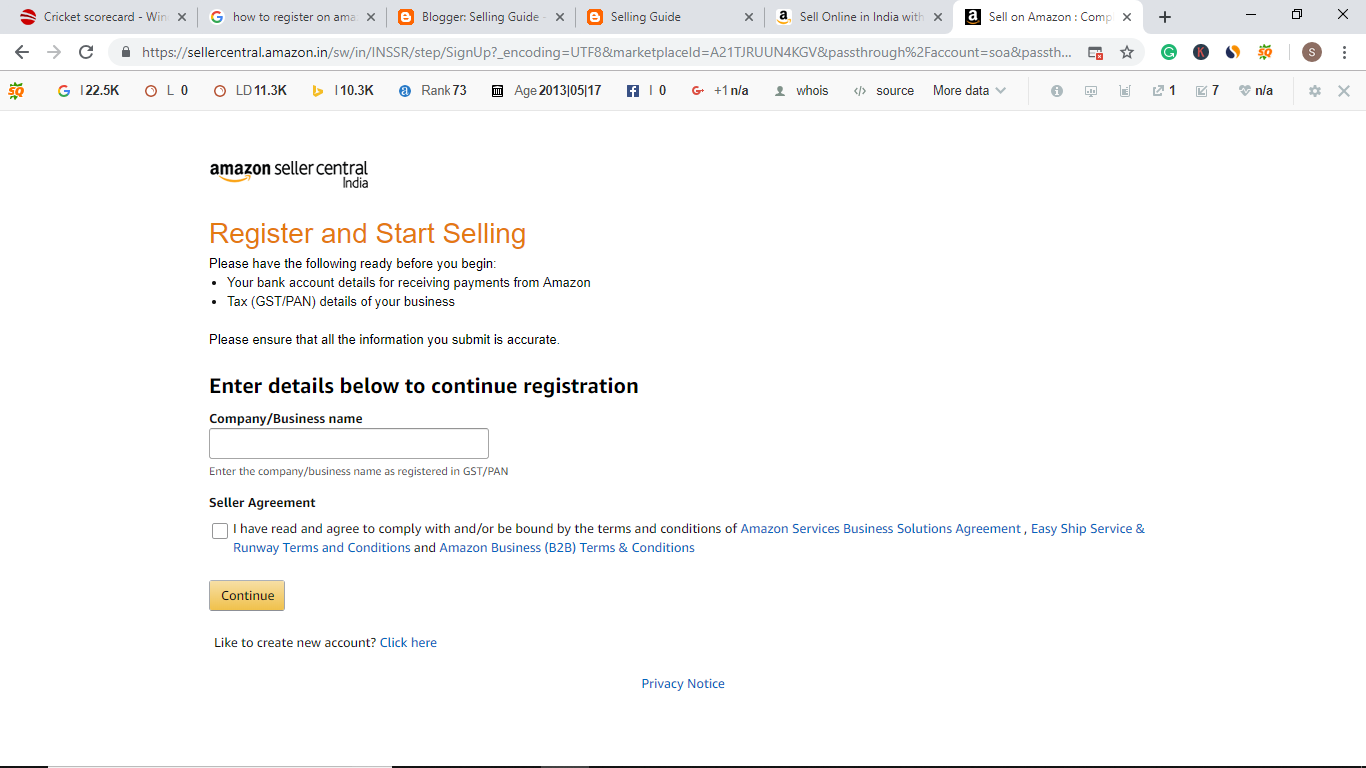Click the Facebook likes parameter
Screen dimensions: 1366x768
click(646, 91)
